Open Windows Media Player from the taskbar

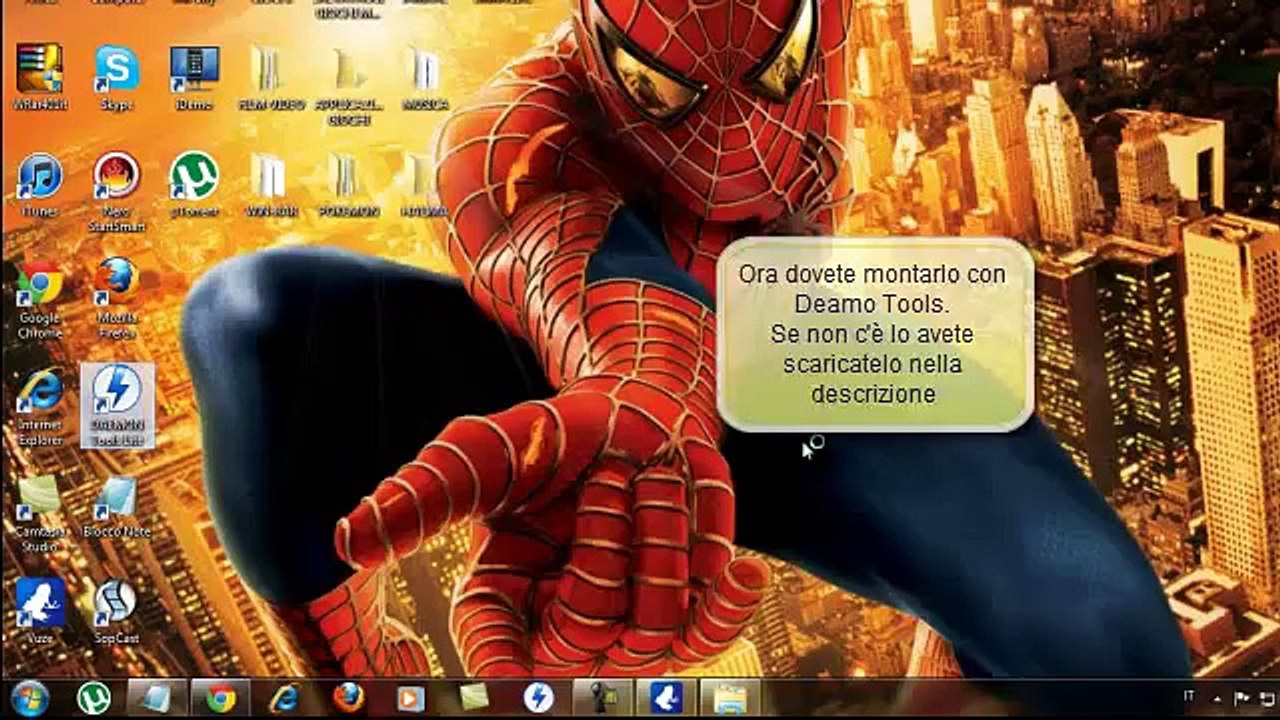click(x=411, y=697)
